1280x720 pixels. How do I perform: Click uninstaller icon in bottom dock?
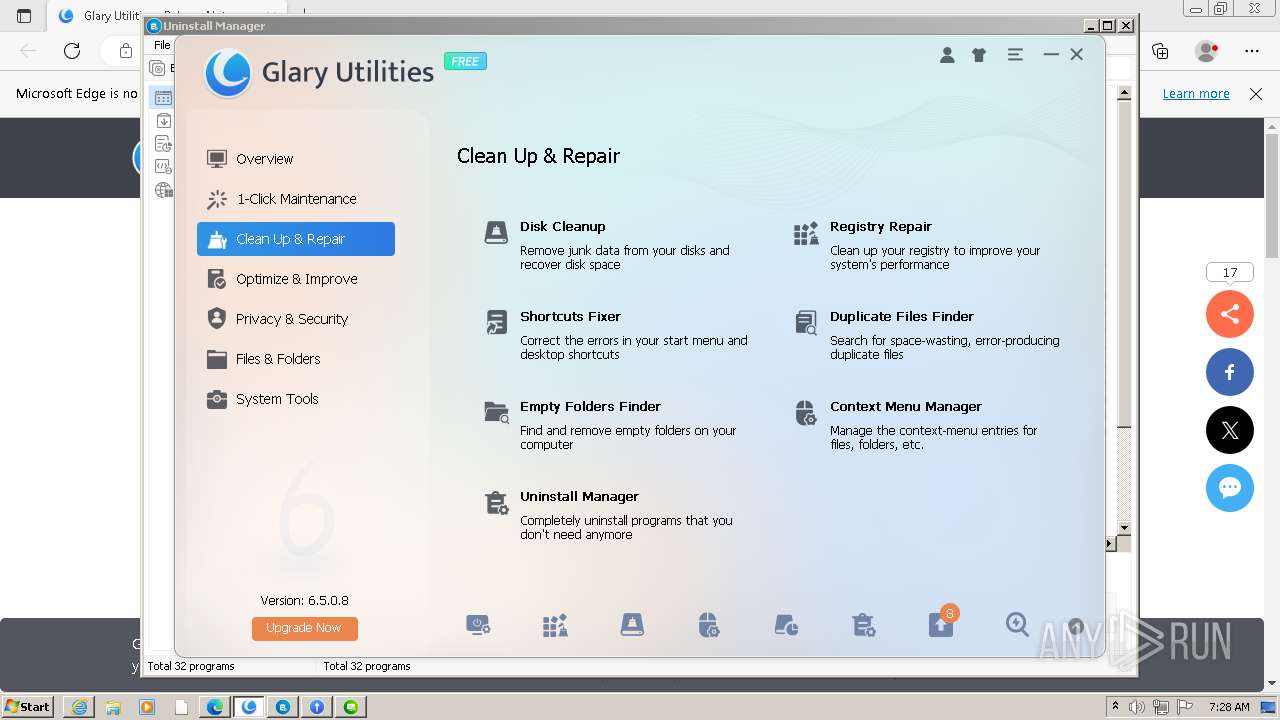pos(864,626)
